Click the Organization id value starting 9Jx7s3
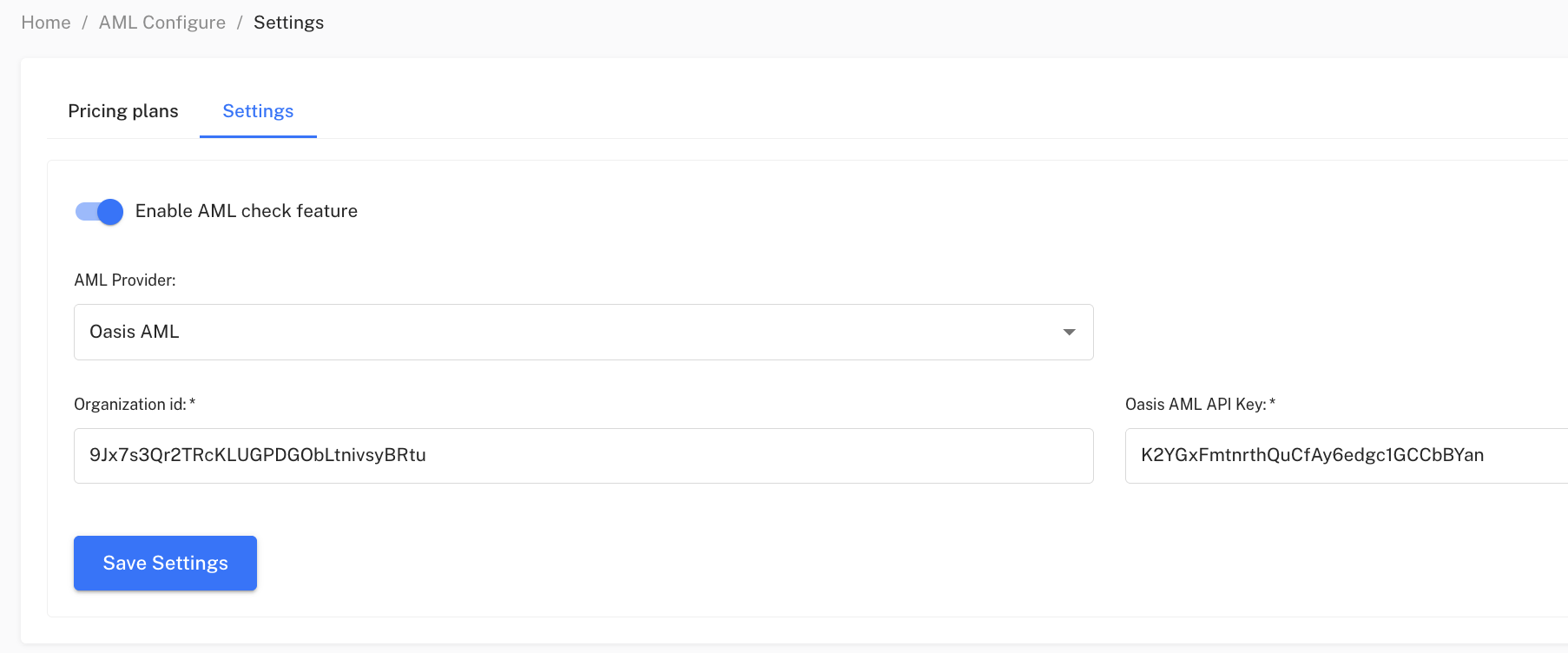This screenshot has width=1568, height=653. pos(258,455)
